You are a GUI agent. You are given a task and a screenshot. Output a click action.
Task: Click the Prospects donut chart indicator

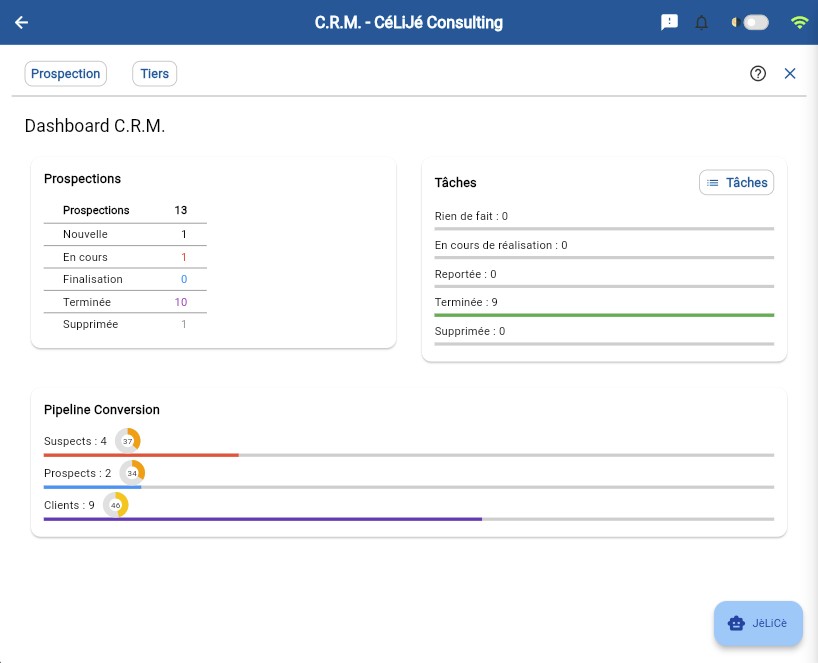132,473
